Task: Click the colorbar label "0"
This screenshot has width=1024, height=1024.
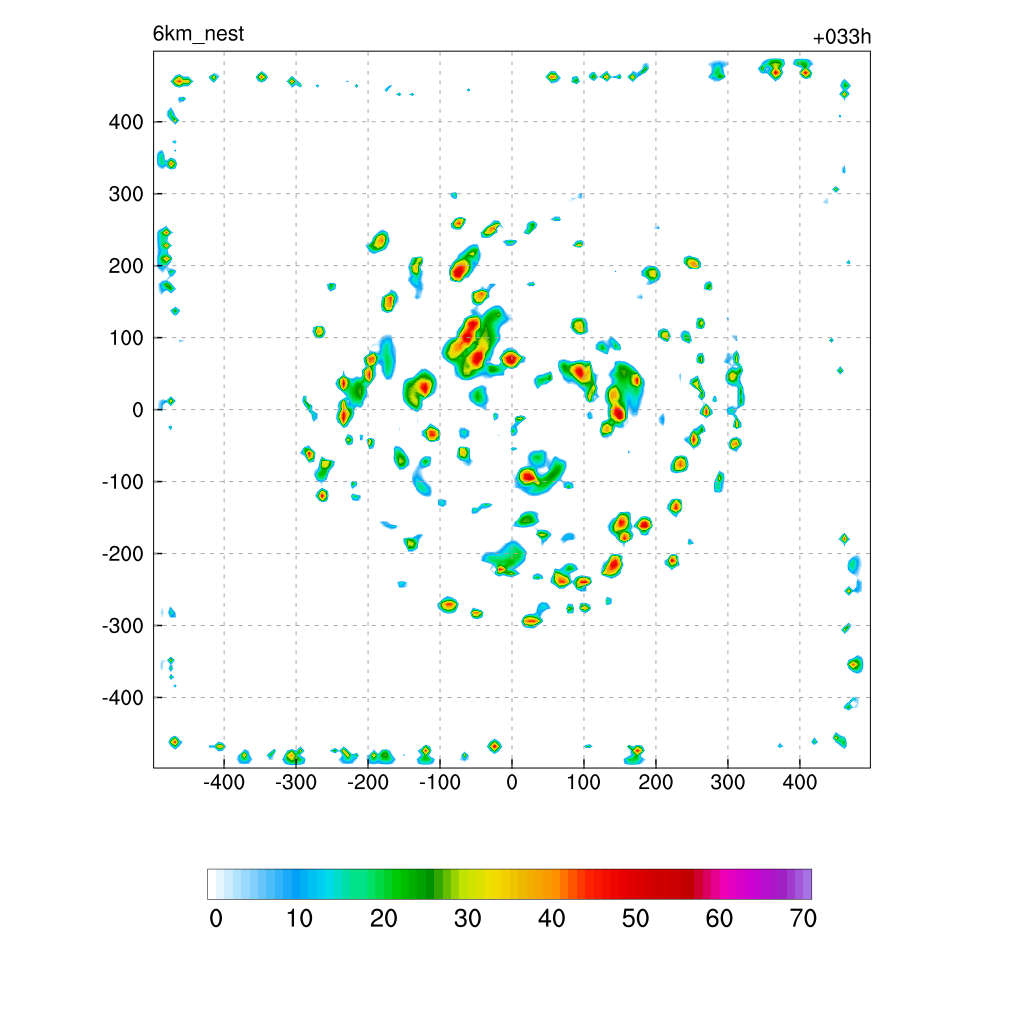Action: 216,919
